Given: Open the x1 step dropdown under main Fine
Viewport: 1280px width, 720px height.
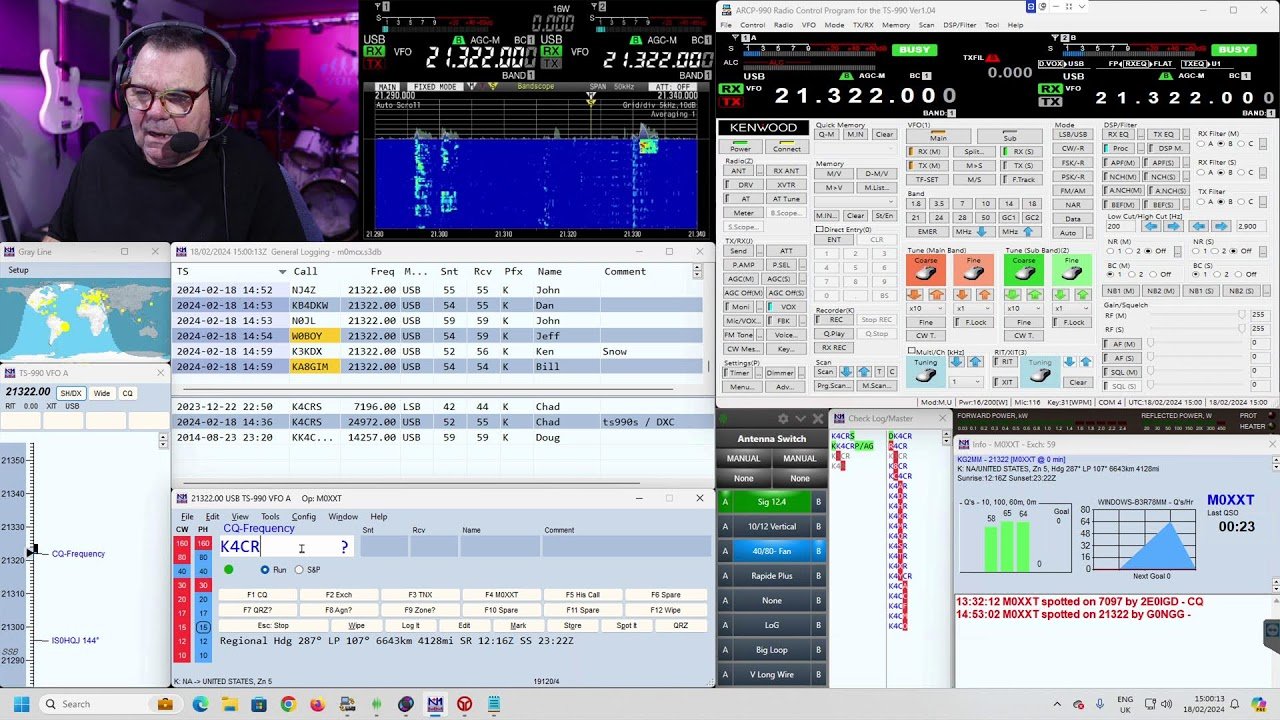Looking at the screenshot, I should coord(973,309).
